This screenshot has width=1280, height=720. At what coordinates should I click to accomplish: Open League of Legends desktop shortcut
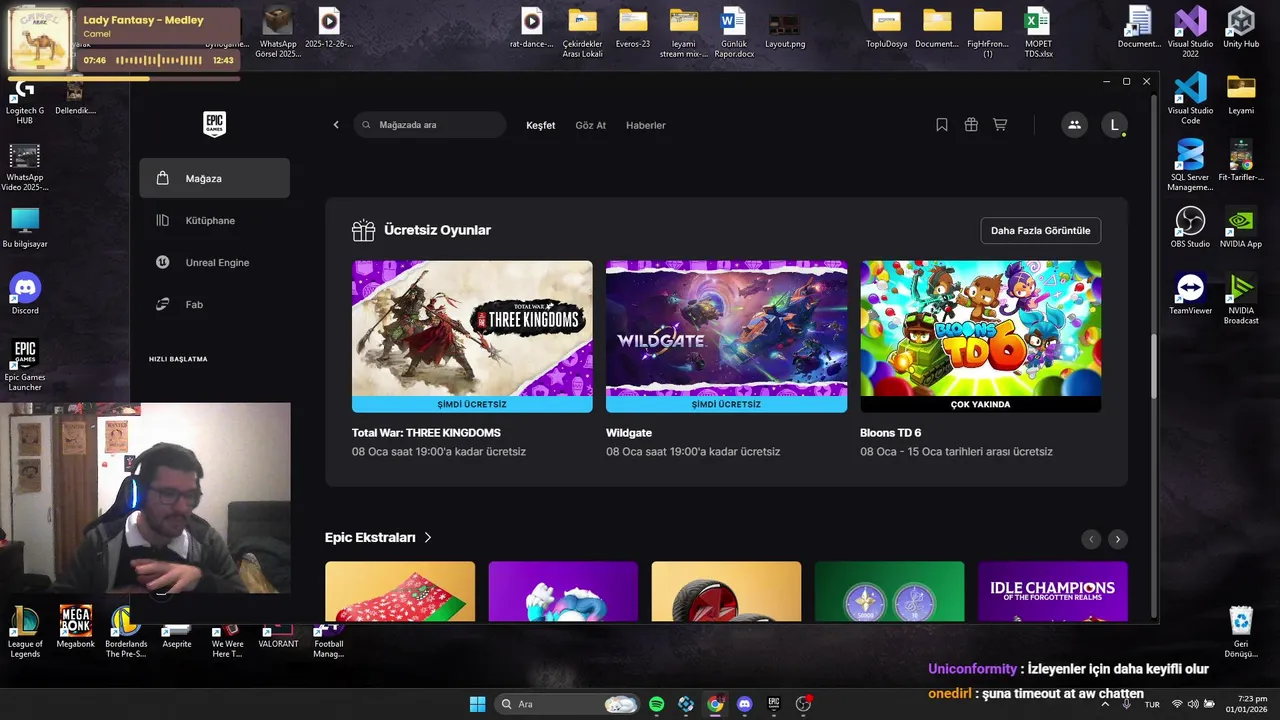(x=25, y=632)
